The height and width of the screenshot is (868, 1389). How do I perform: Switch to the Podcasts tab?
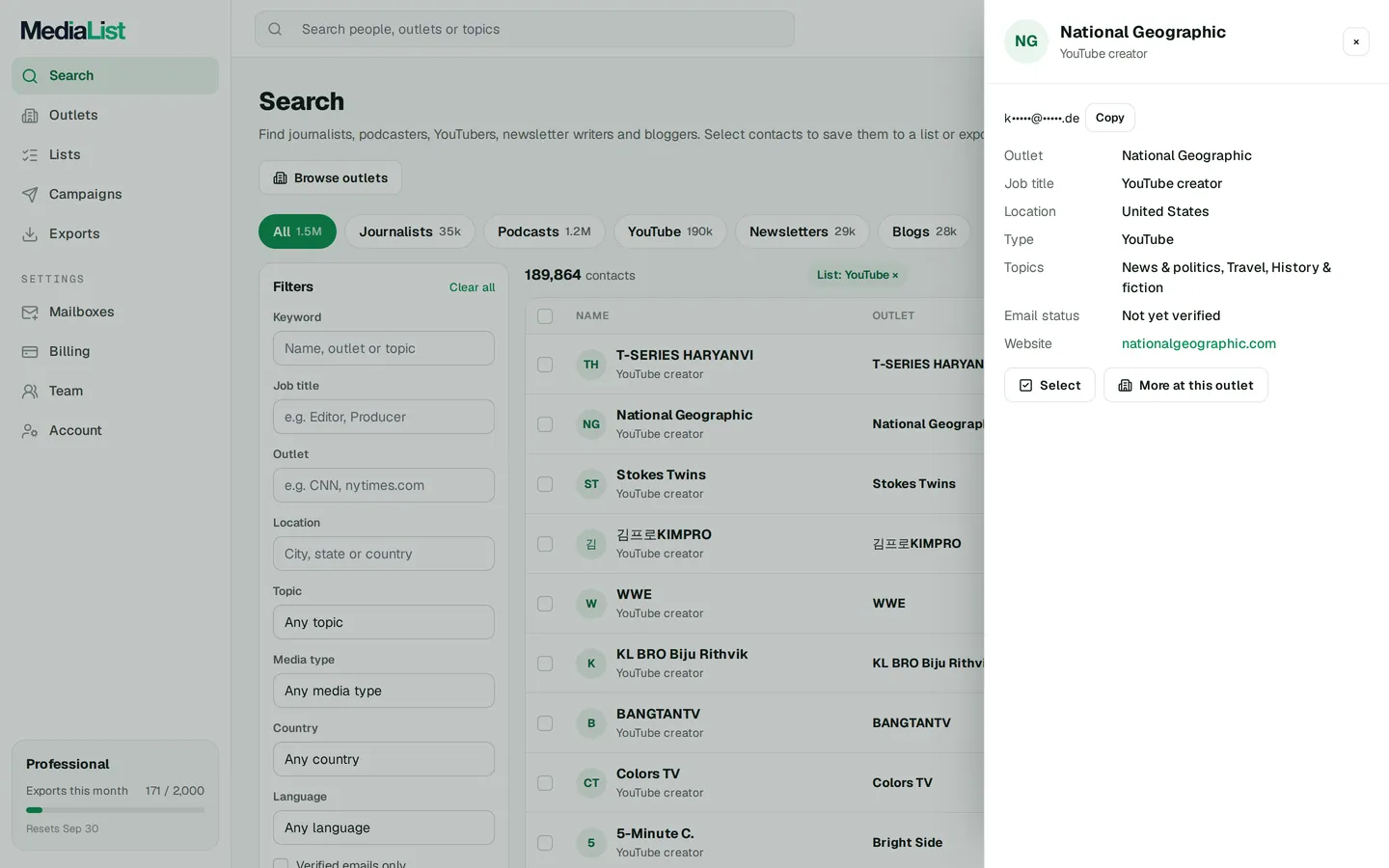tap(544, 231)
